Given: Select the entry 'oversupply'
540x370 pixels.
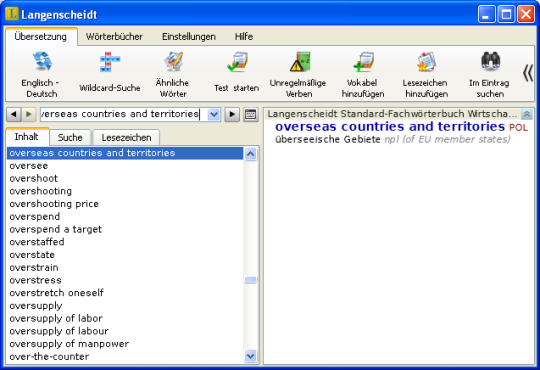Looking at the screenshot, I should tap(125, 306).
